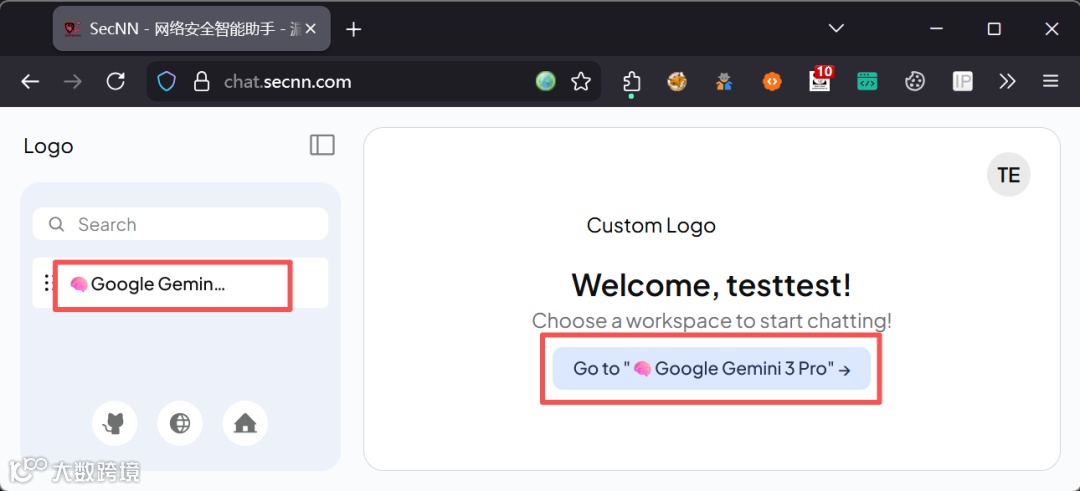Open the extension with badge 10
1080x491 pixels.
pos(820,81)
